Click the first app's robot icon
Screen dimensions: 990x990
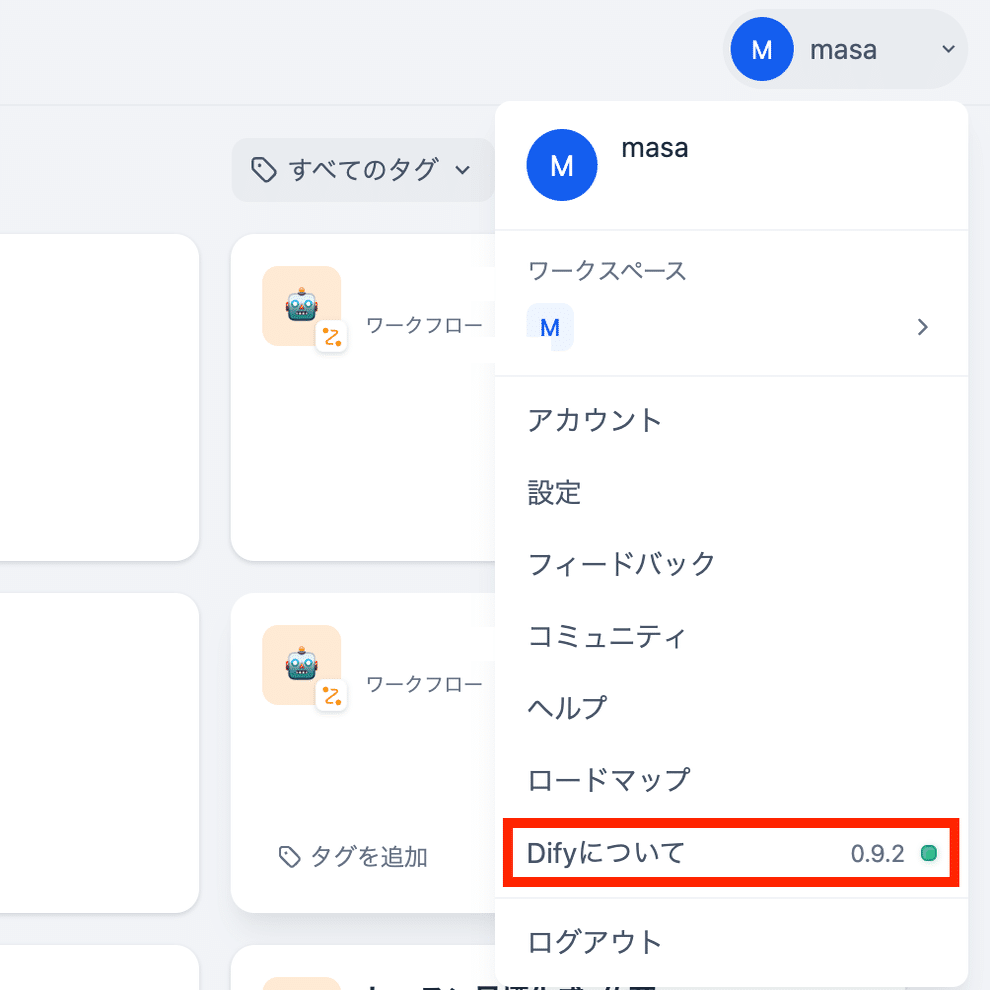coord(301,305)
